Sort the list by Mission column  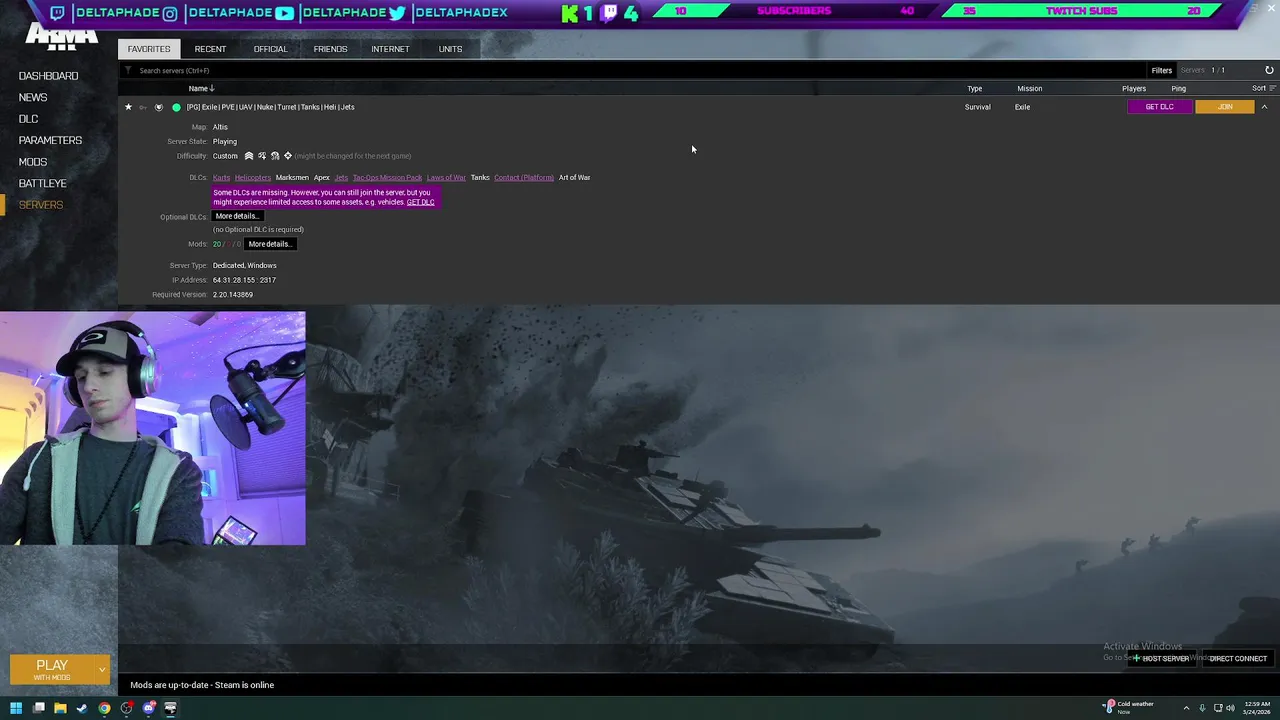(x=1030, y=88)
